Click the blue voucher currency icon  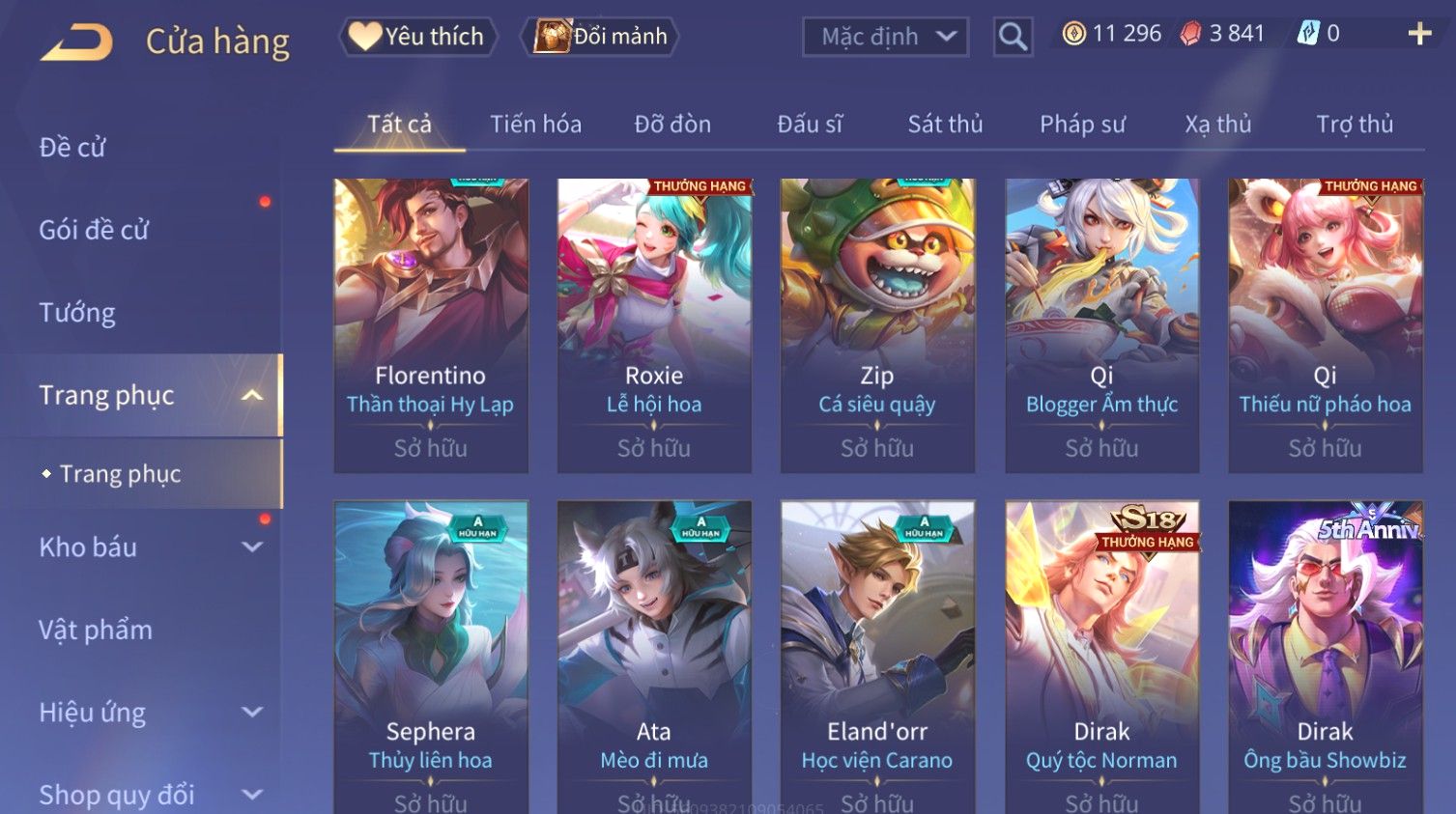click(1308, 34)
